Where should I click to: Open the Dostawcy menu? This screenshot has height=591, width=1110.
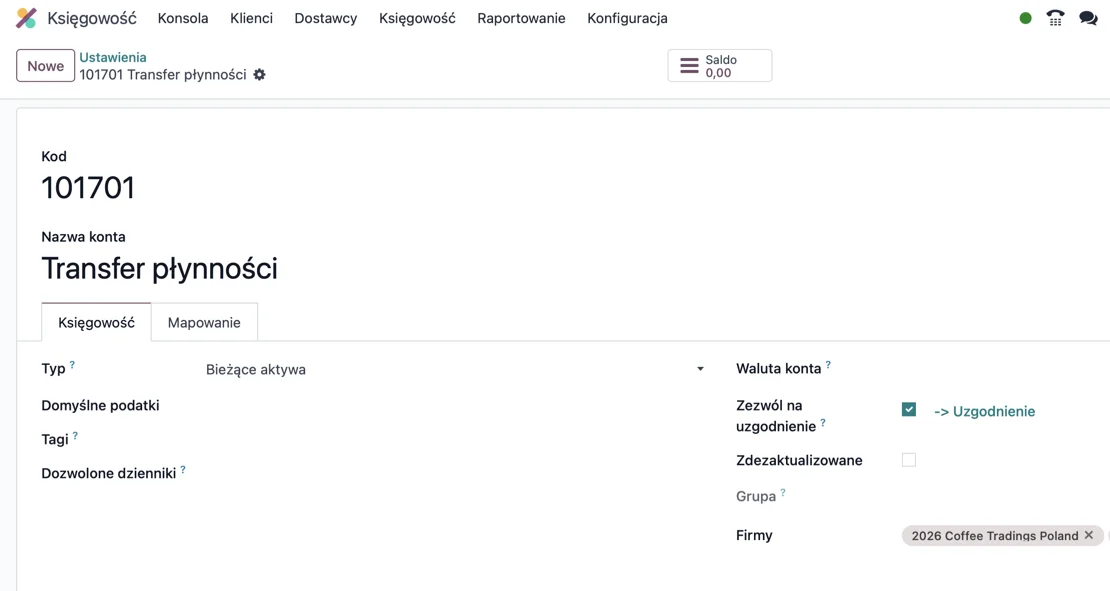pyautogui.click(x=326, y=18)
